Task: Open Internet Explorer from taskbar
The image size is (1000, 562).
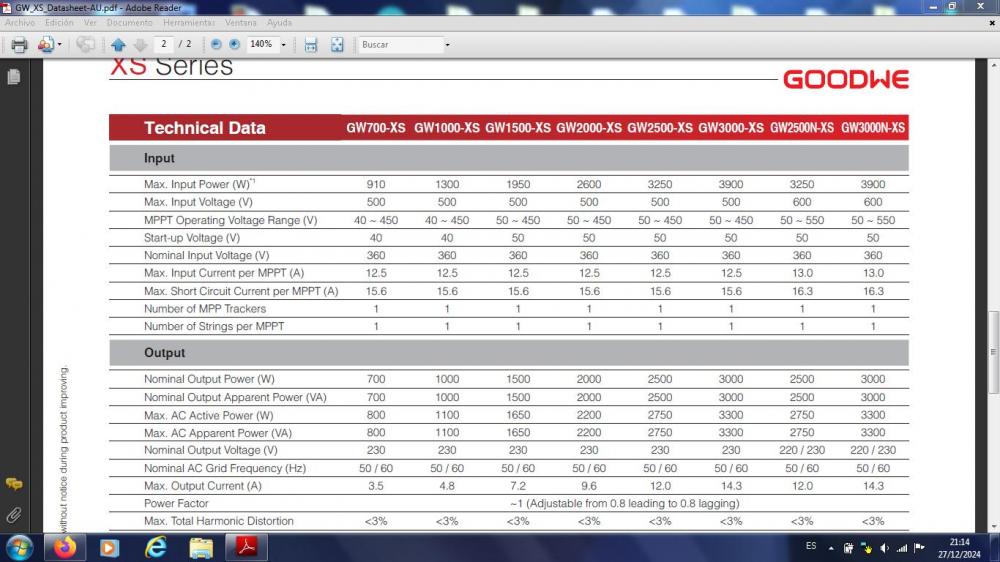Action: pyautogui.click(x=156, y=548)
